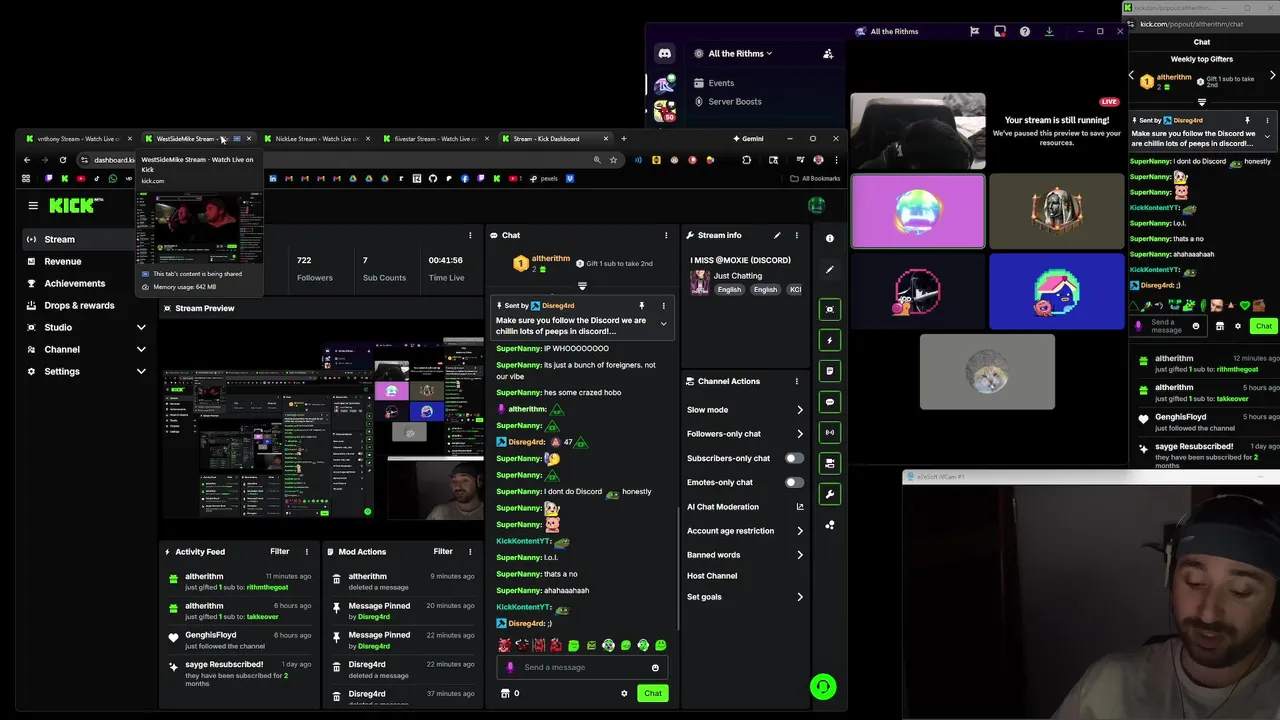Image resolution: width=1280 pixels, height=720 pixels.
Task: Open Events in Discord server list
Action: point(721,83)
